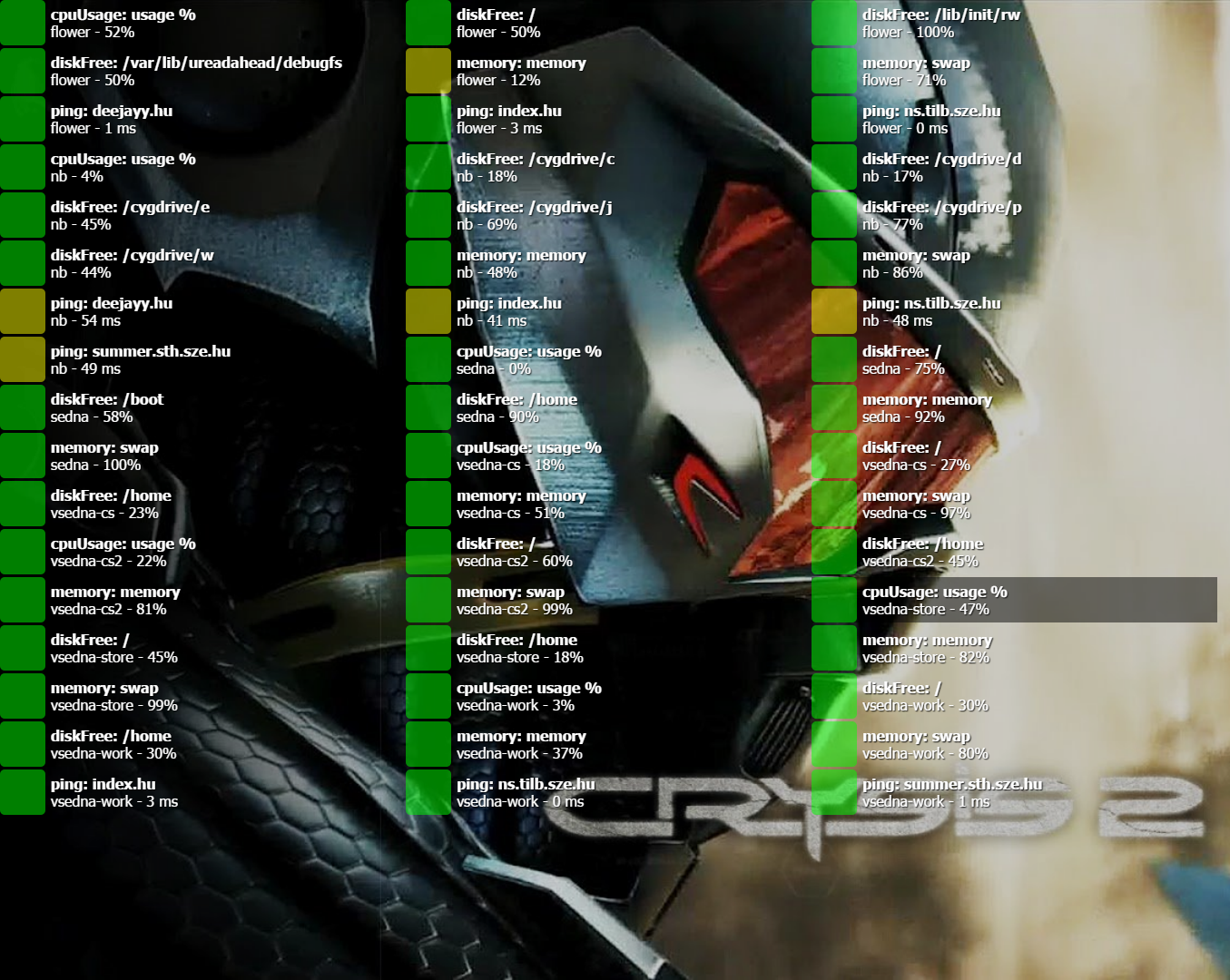Click the yellow status square for flower memory 12%
Viewport: 1230px width, 980px height.
tap(428, 71)
